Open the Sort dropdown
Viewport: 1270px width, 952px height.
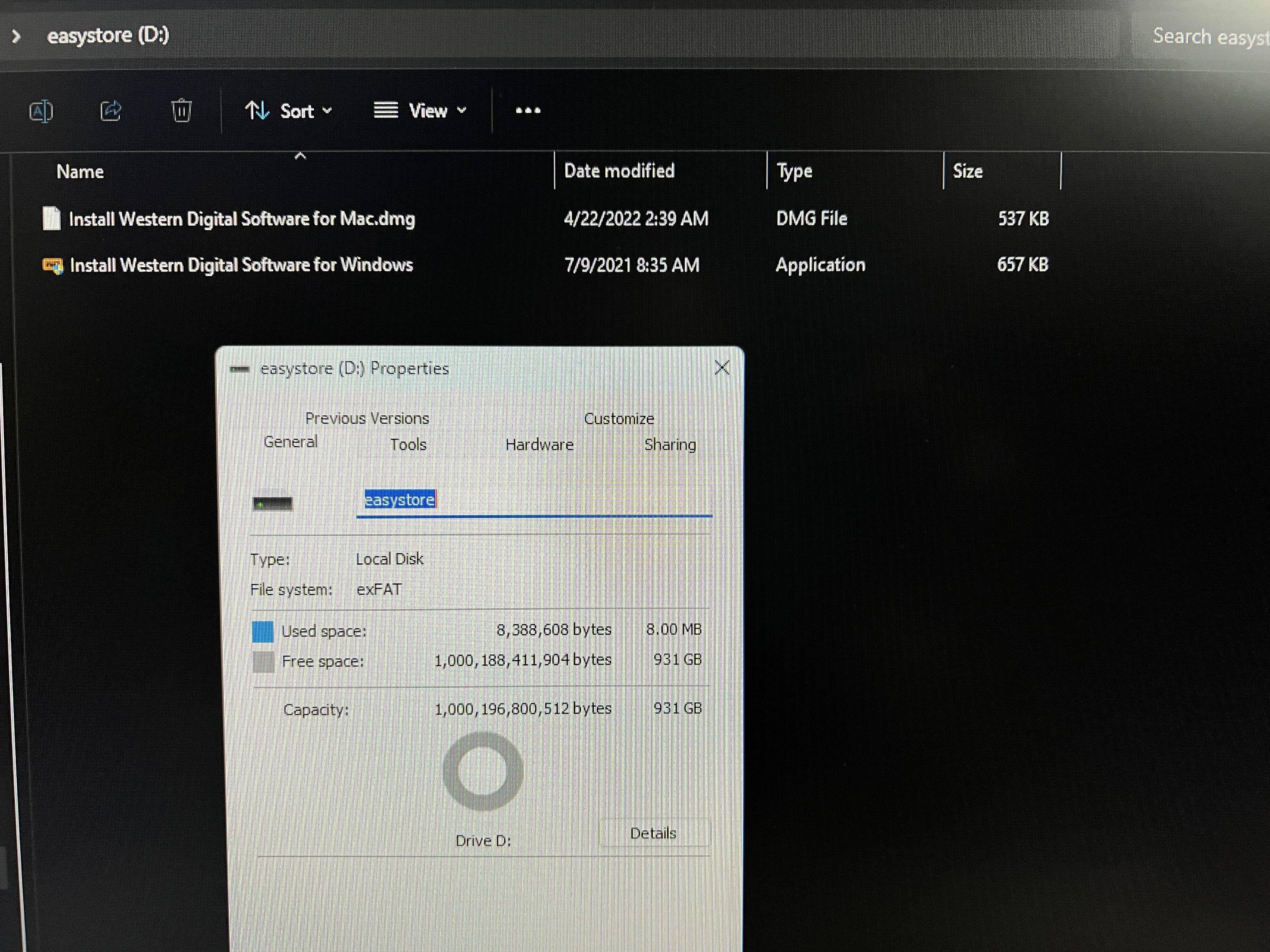coord(289,111)
